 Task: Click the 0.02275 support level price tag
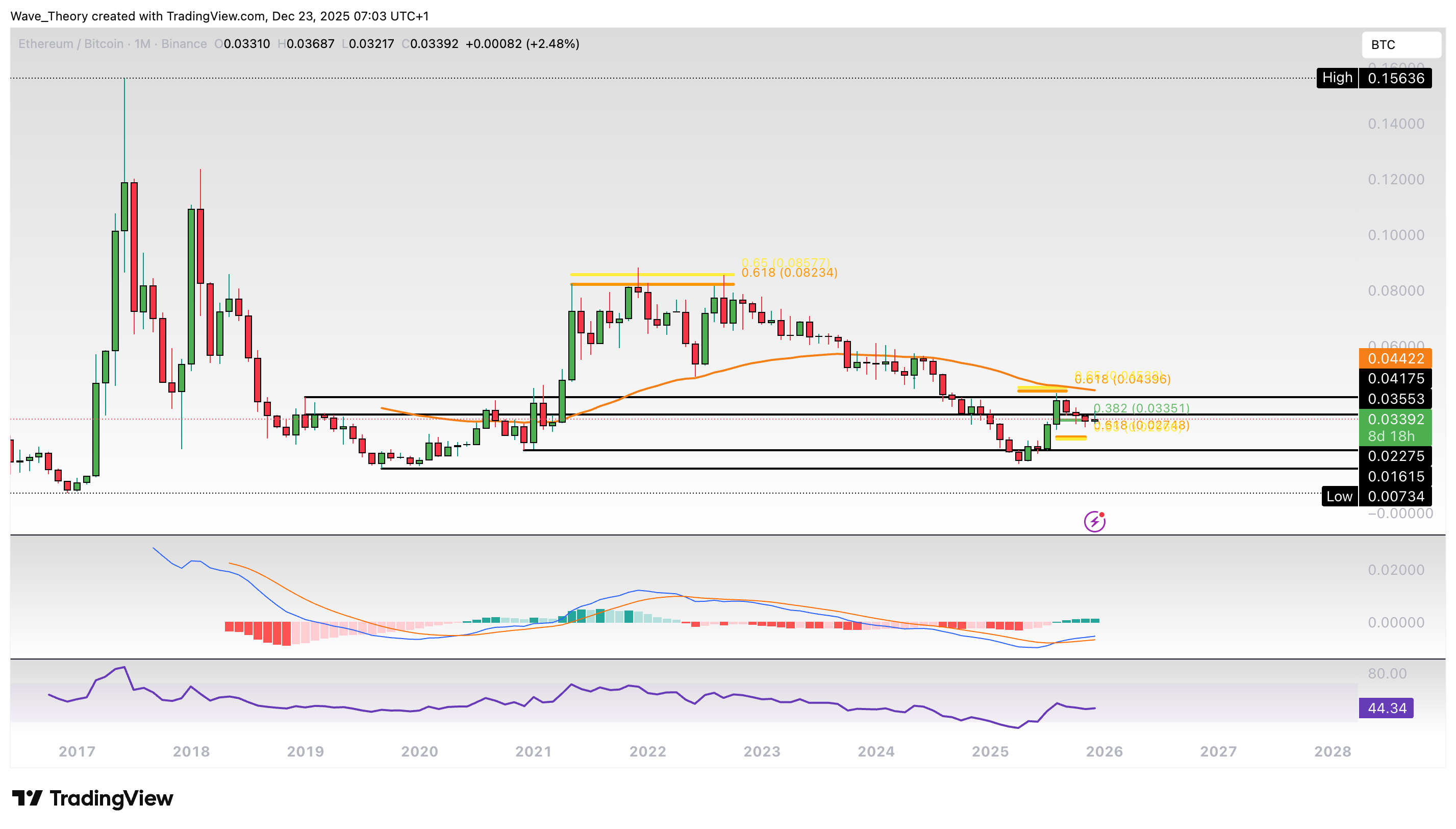[1395, 456]
